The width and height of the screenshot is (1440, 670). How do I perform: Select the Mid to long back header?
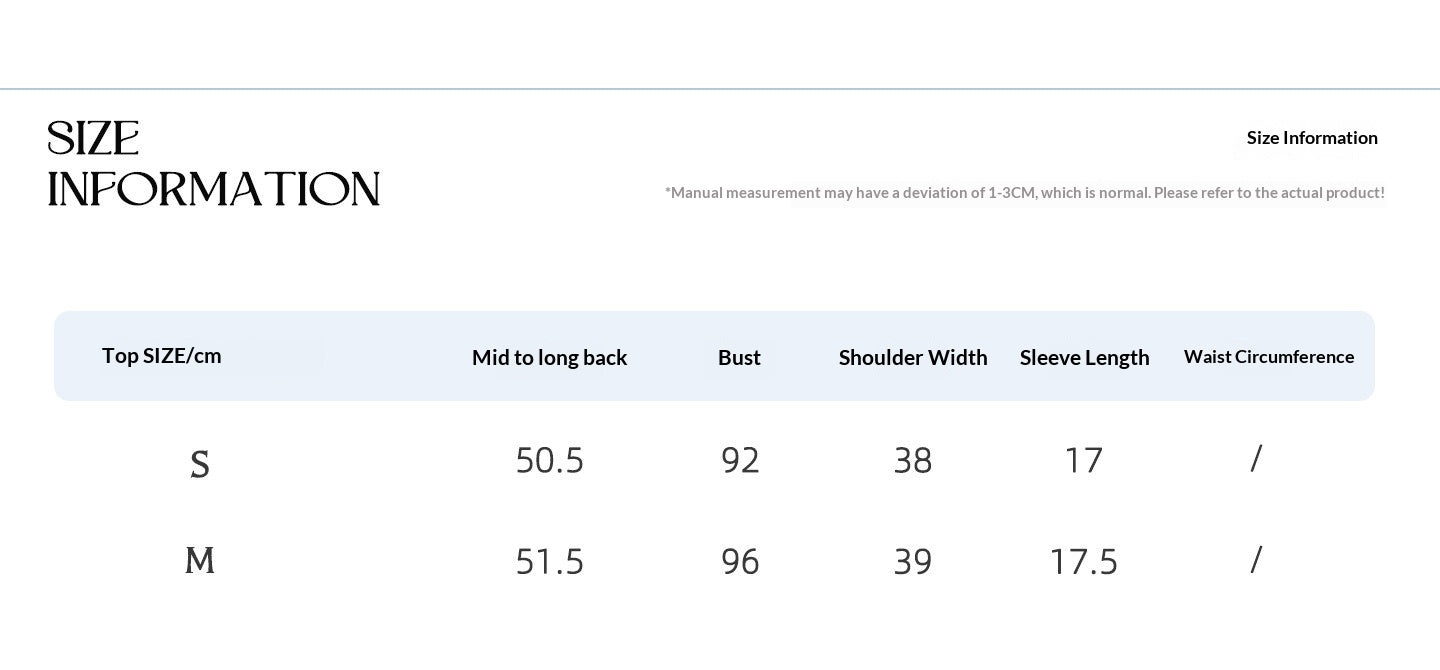pos(550,357)
